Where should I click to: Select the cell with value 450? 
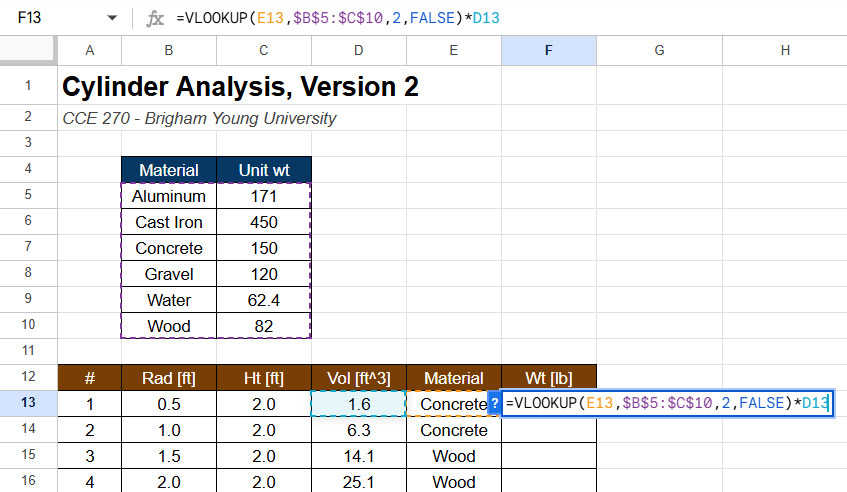click(x=264, y=222)
